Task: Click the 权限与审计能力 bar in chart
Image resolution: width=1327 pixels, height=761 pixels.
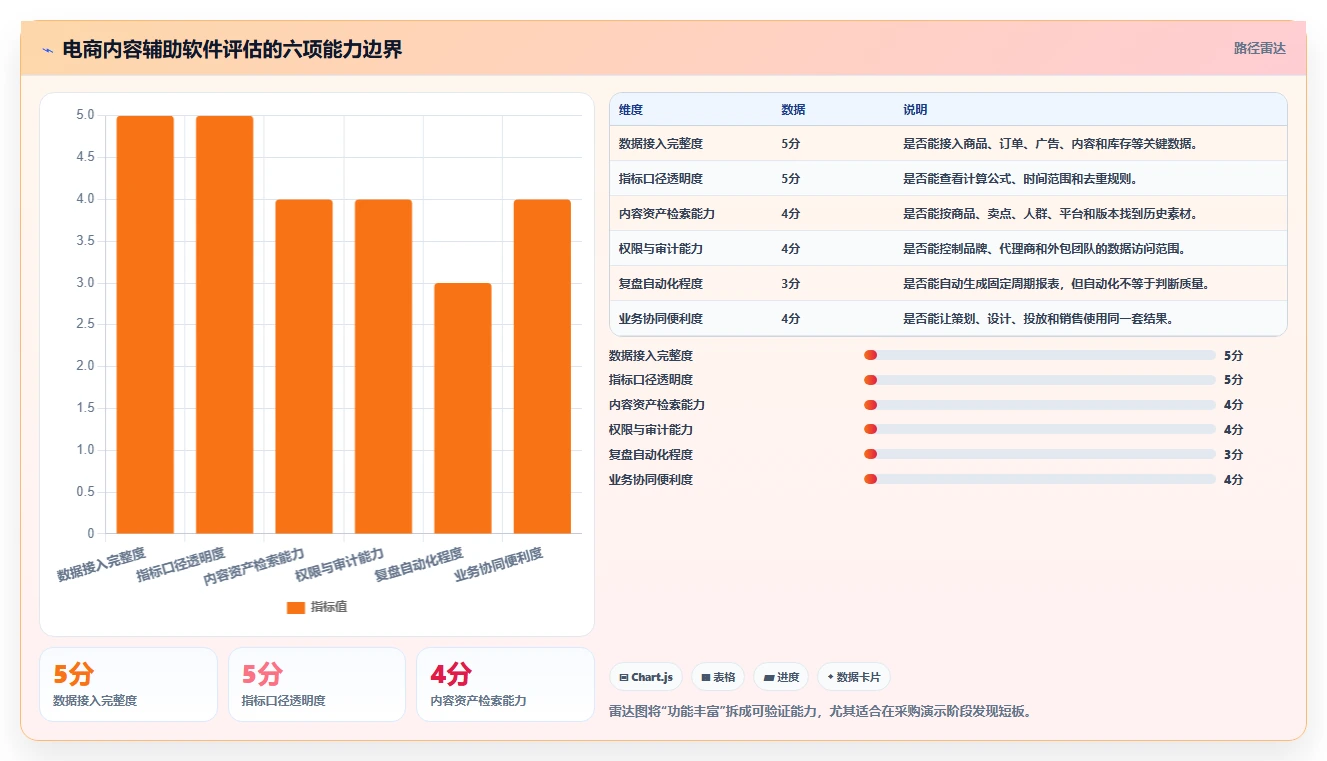Action: pos(383,366)
